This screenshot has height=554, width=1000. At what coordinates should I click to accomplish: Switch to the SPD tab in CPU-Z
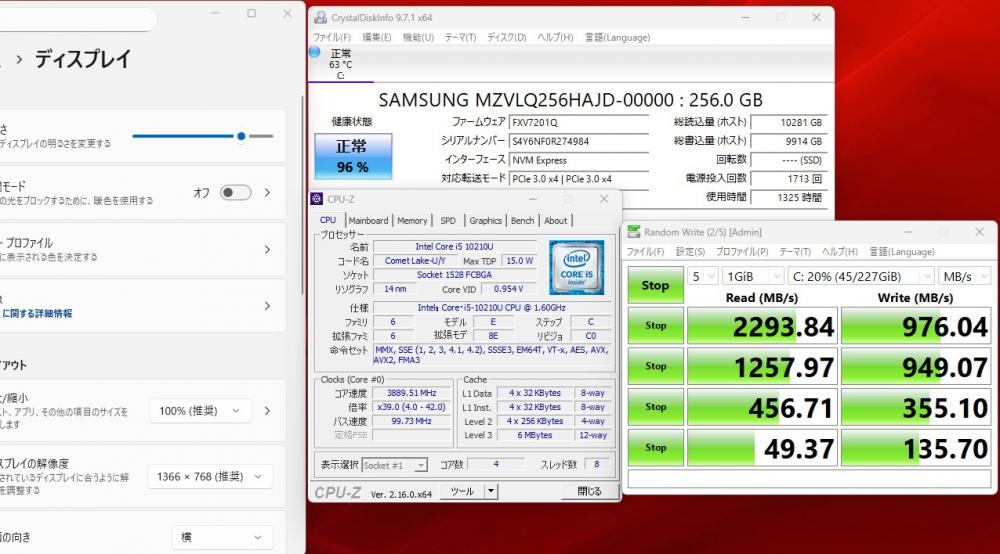[x=448, y=221]
